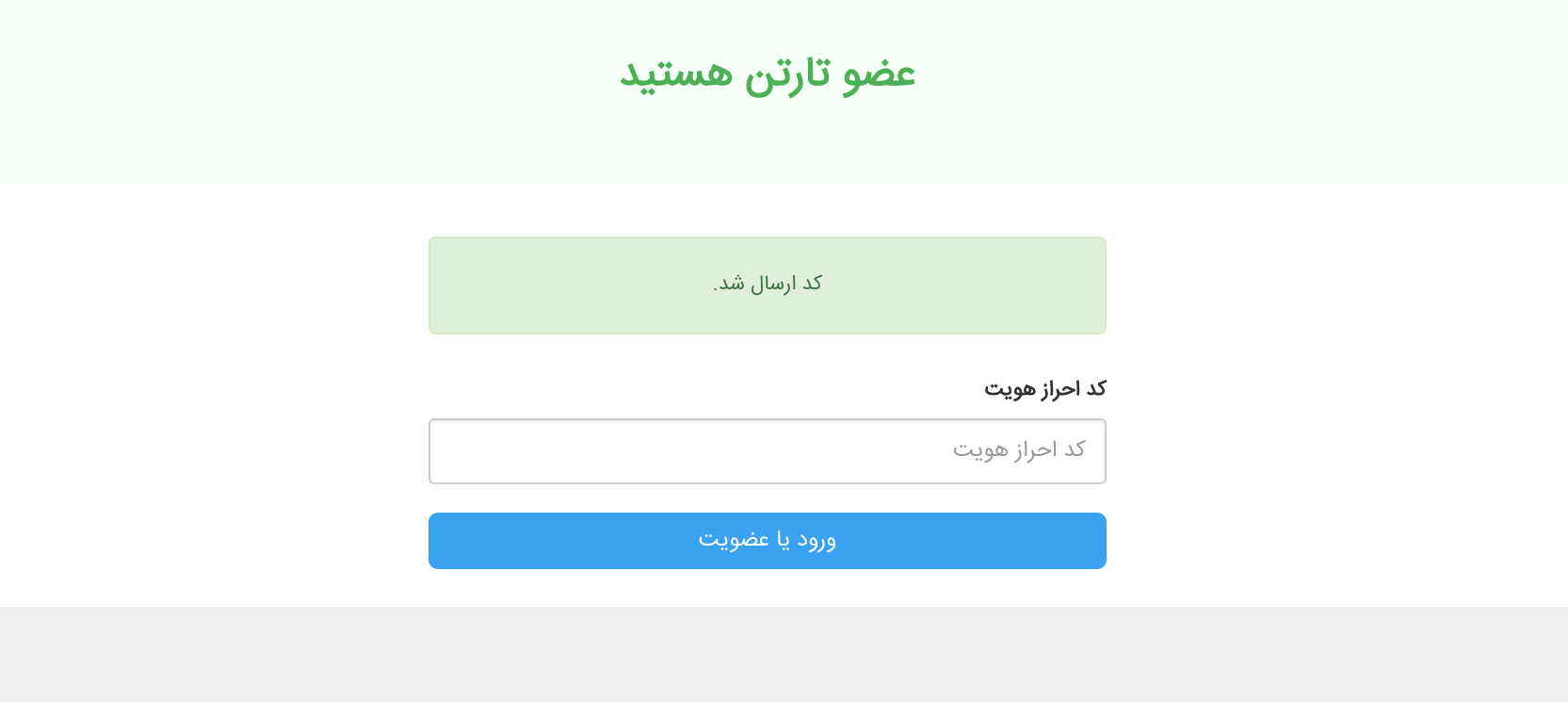Click the green 'کد ارسال شد.' alert
Viewport: 1568px width, 702px height.
tap(767, 286)
